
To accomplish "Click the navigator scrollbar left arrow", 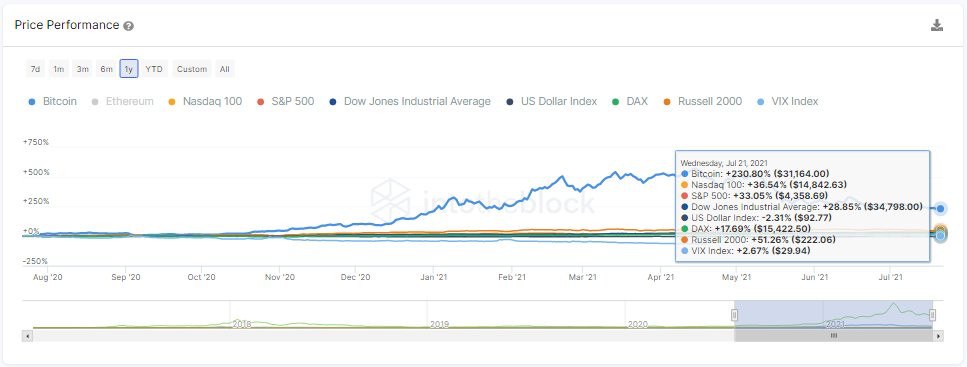I will click(x=27, y=336).
